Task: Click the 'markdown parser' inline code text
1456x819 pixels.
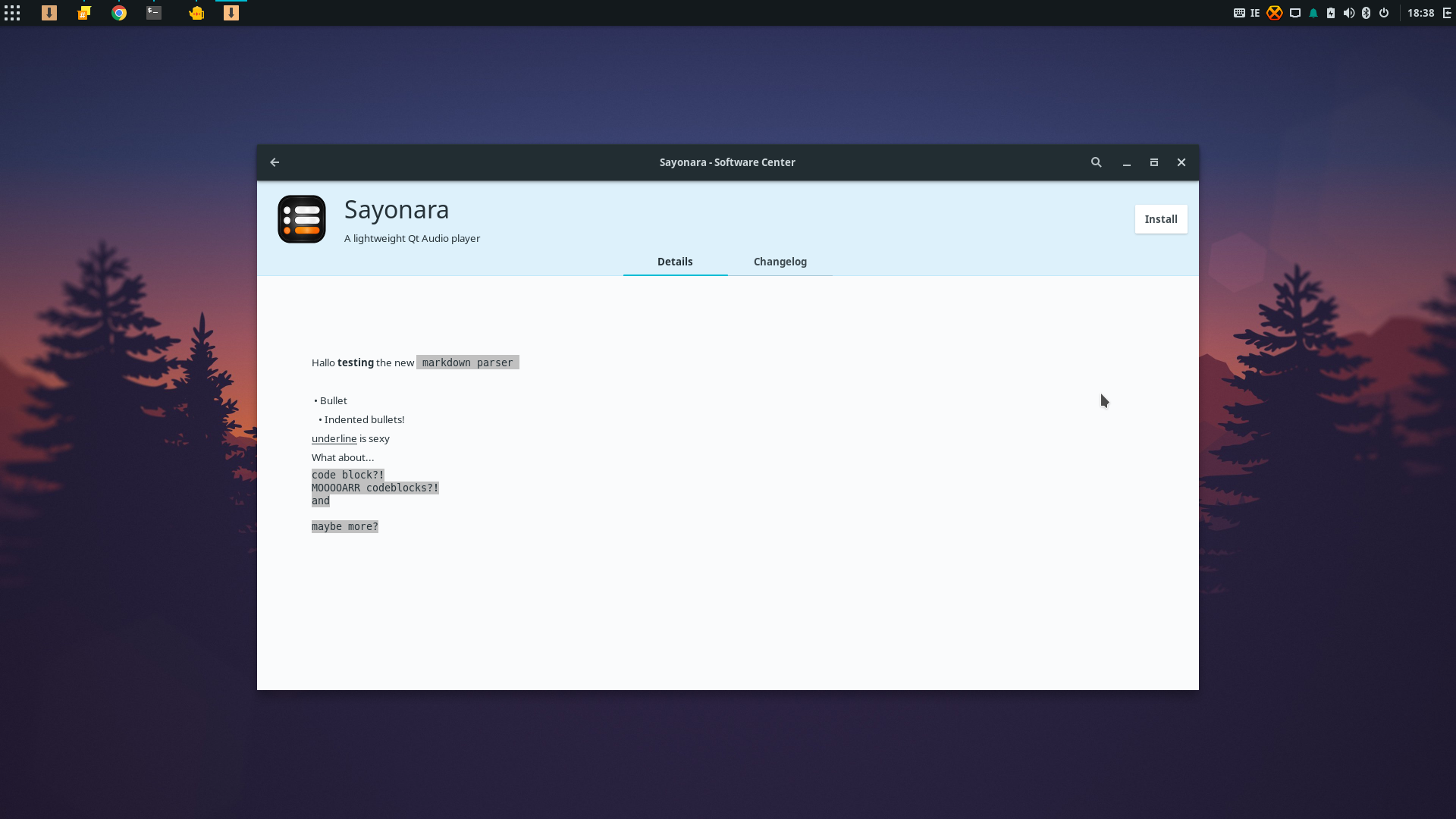Action: [468, 362]
